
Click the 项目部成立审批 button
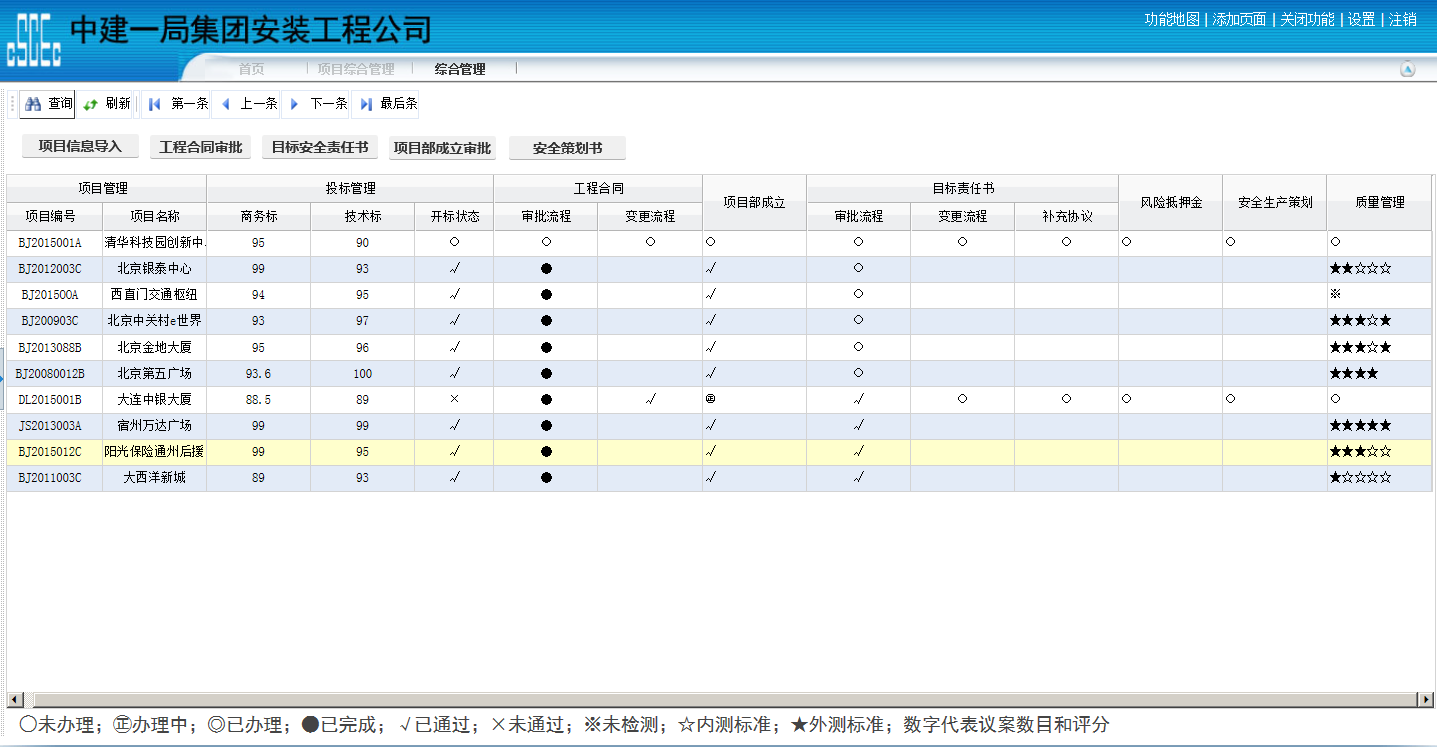[x=443, y=147]
